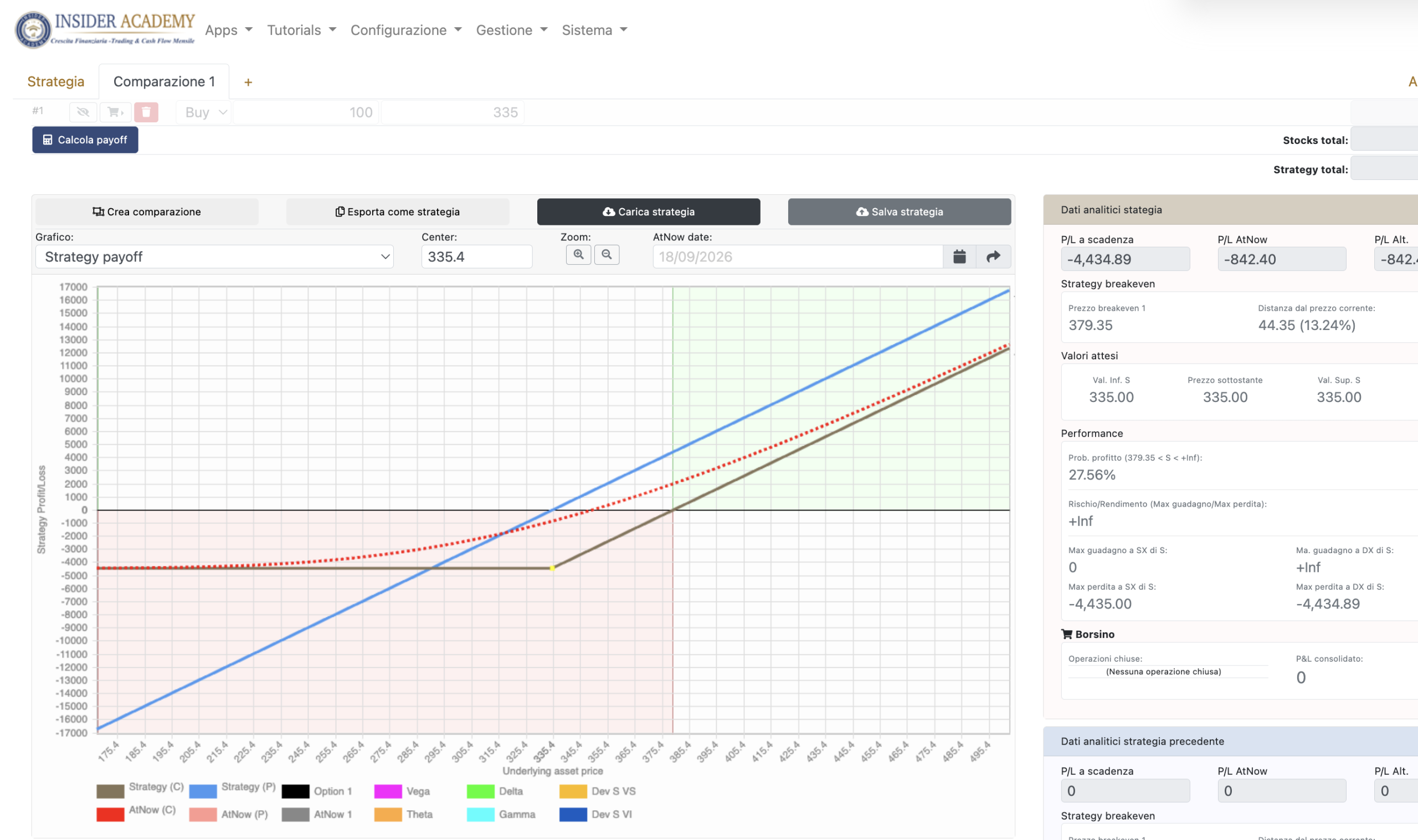This screenshot has width=1418, height=840.
Task: Click the Strategy total field
Action: click(1384, 169)
